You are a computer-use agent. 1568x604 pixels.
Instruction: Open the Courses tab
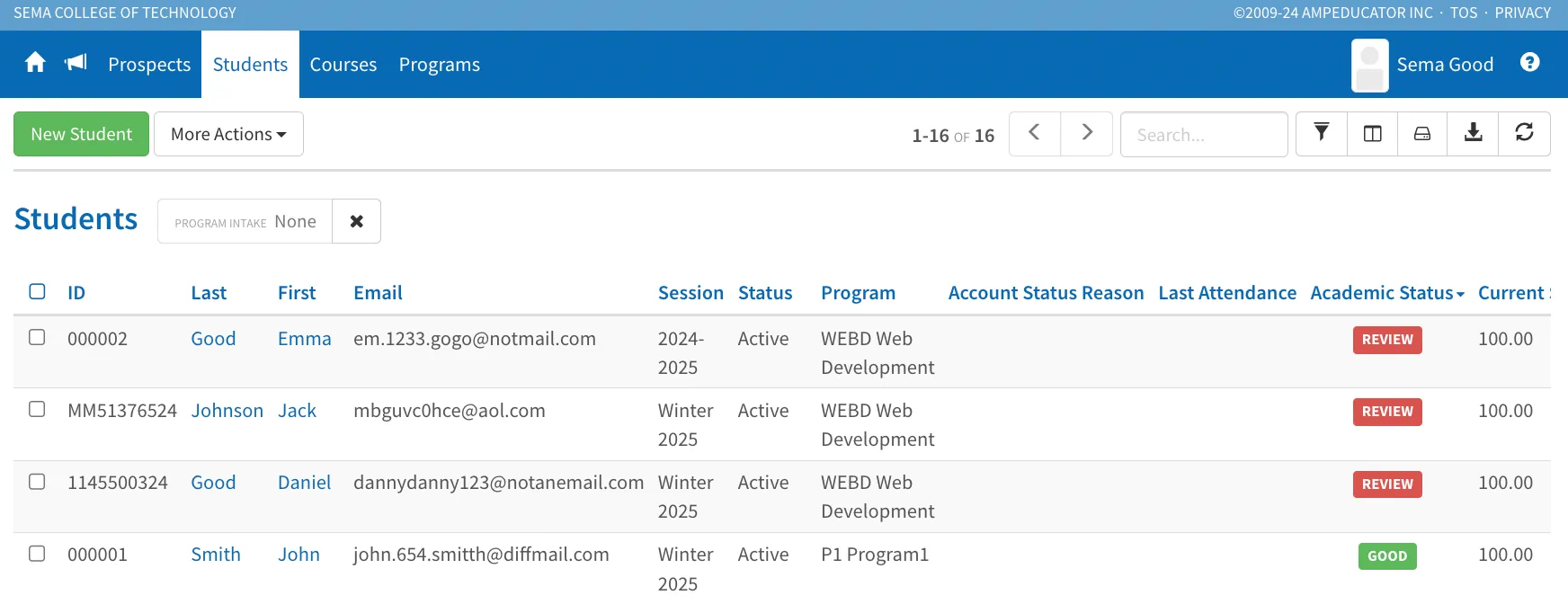click(343, 65)
